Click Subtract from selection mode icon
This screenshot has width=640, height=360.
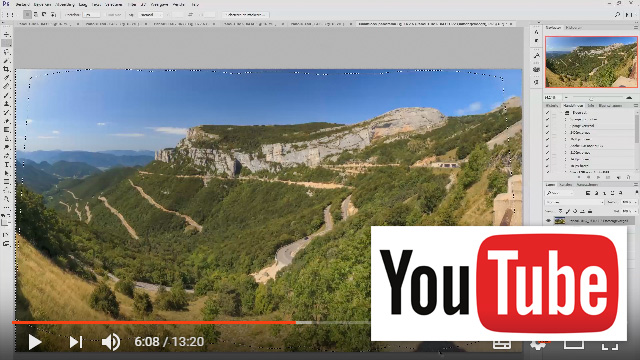44,14
